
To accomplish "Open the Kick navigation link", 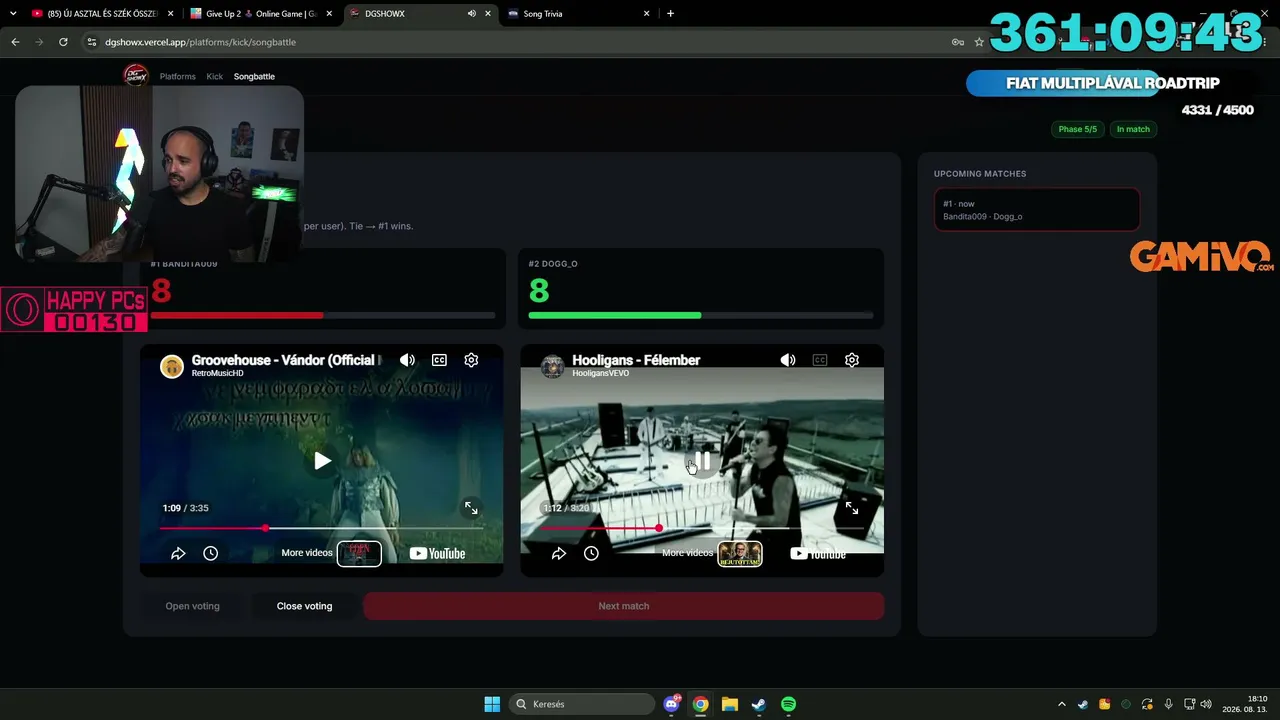I will pos(215,76).
